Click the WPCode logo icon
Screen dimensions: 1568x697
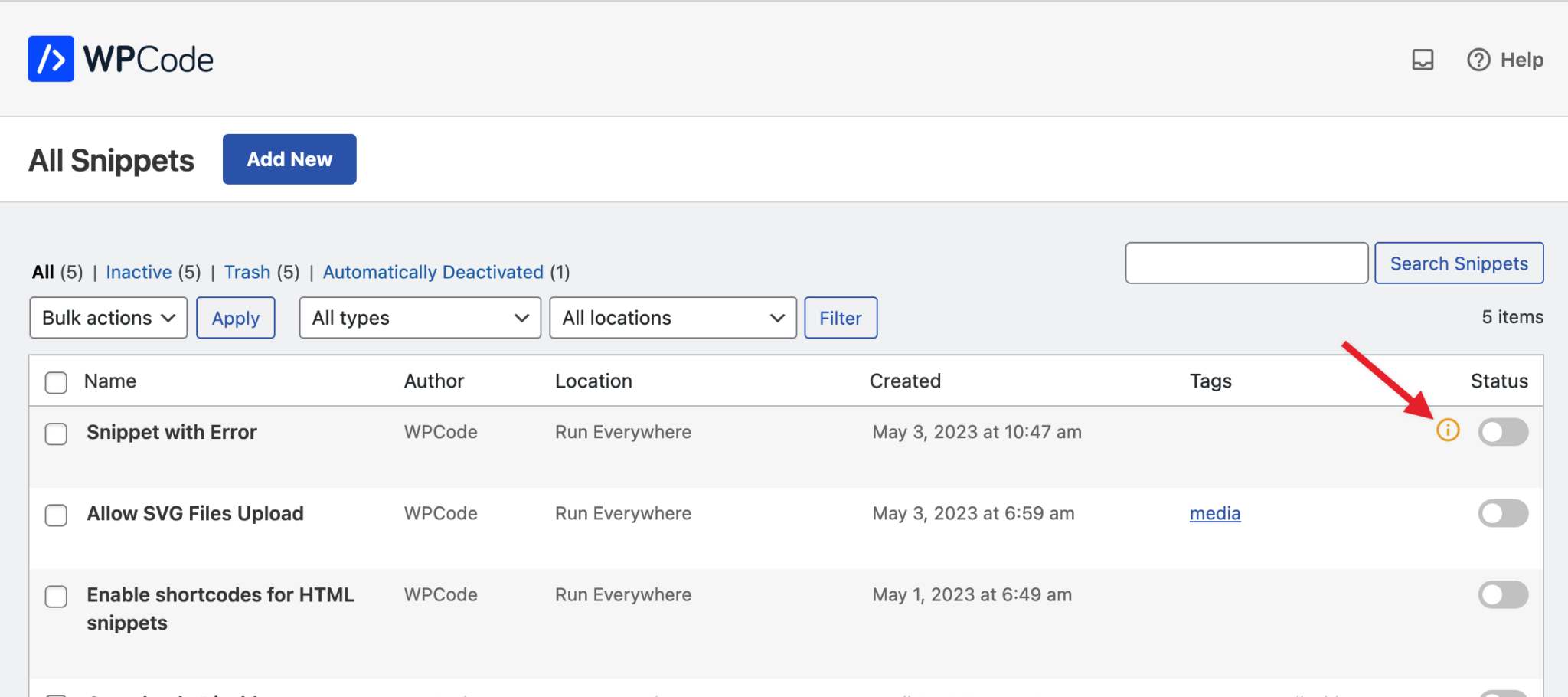click(x=51, y=59)
